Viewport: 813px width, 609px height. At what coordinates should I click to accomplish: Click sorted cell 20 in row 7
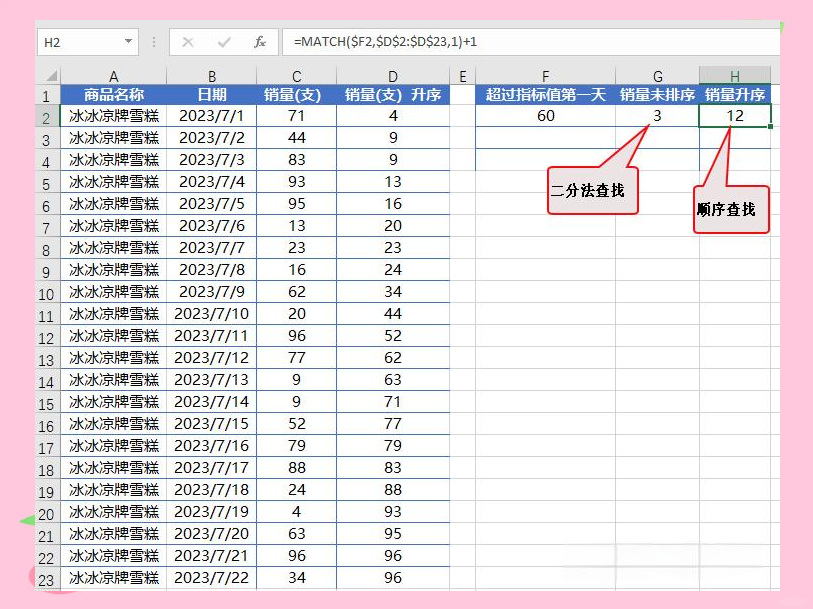[x=393, y=225]
